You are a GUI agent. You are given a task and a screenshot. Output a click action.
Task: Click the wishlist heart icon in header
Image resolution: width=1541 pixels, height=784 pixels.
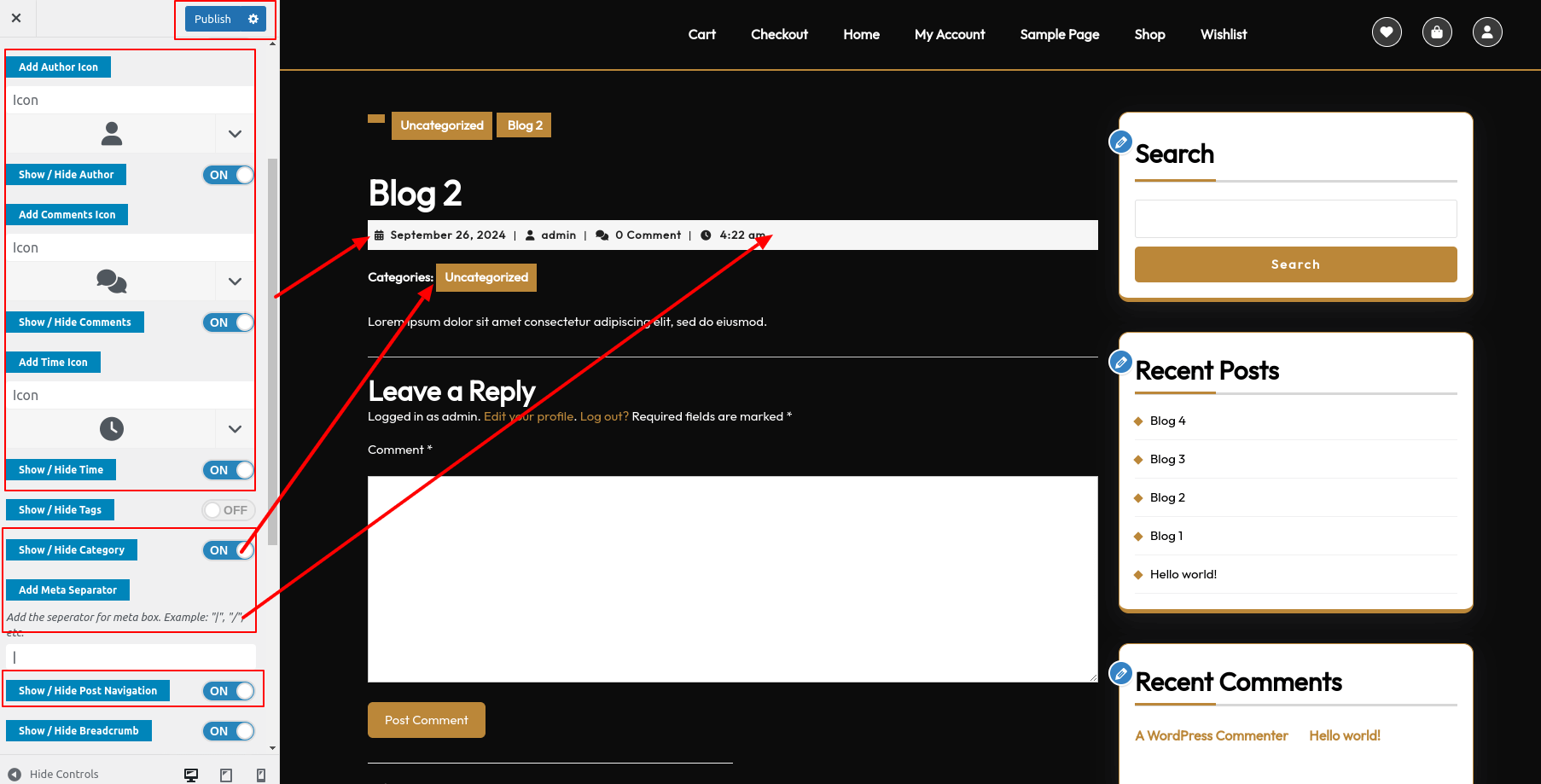pyautogui.click(x=1387, y=32)
